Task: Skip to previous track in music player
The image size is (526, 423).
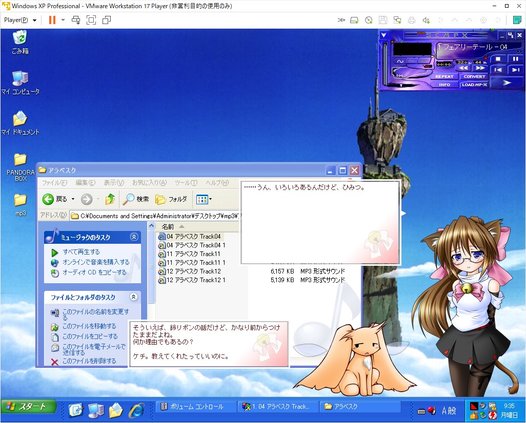Action: pos(498,70)
